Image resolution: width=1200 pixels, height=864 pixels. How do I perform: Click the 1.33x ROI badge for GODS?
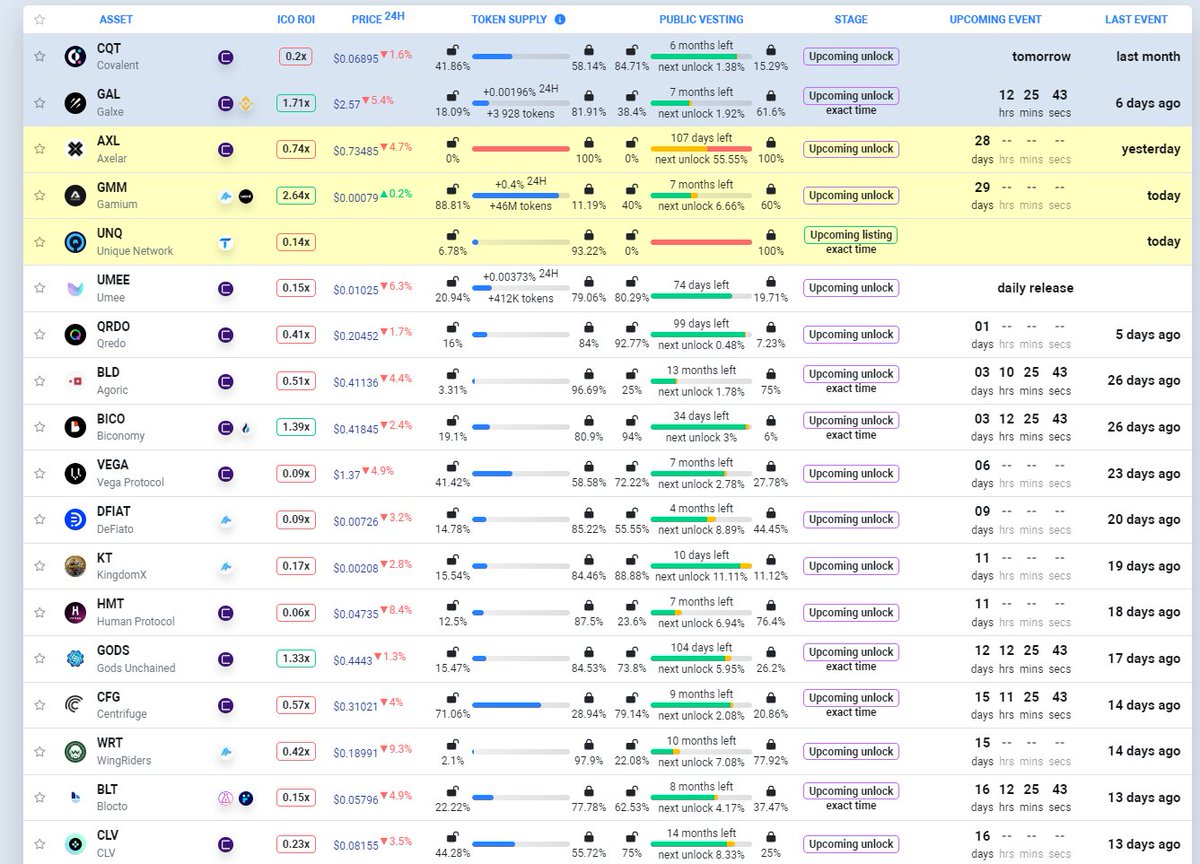296,659
